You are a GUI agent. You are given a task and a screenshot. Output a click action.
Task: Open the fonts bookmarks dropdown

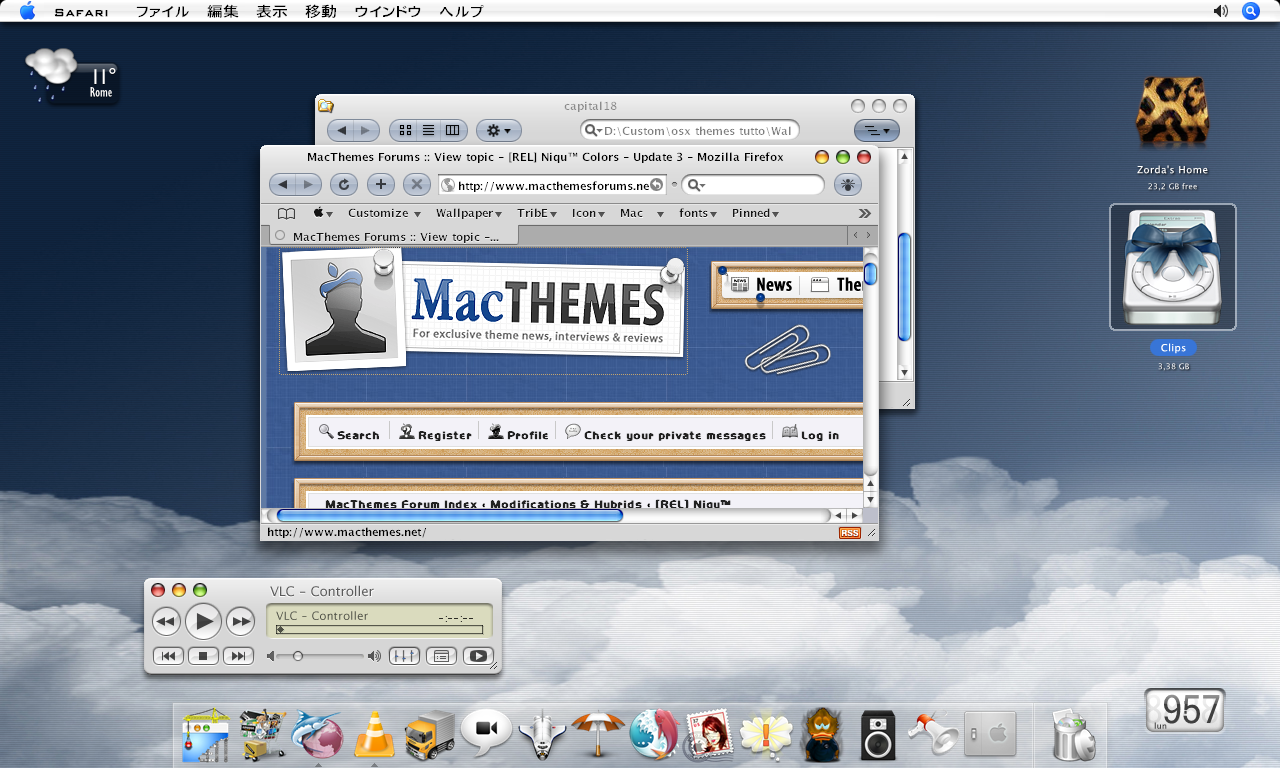click(x=699, y=213)
